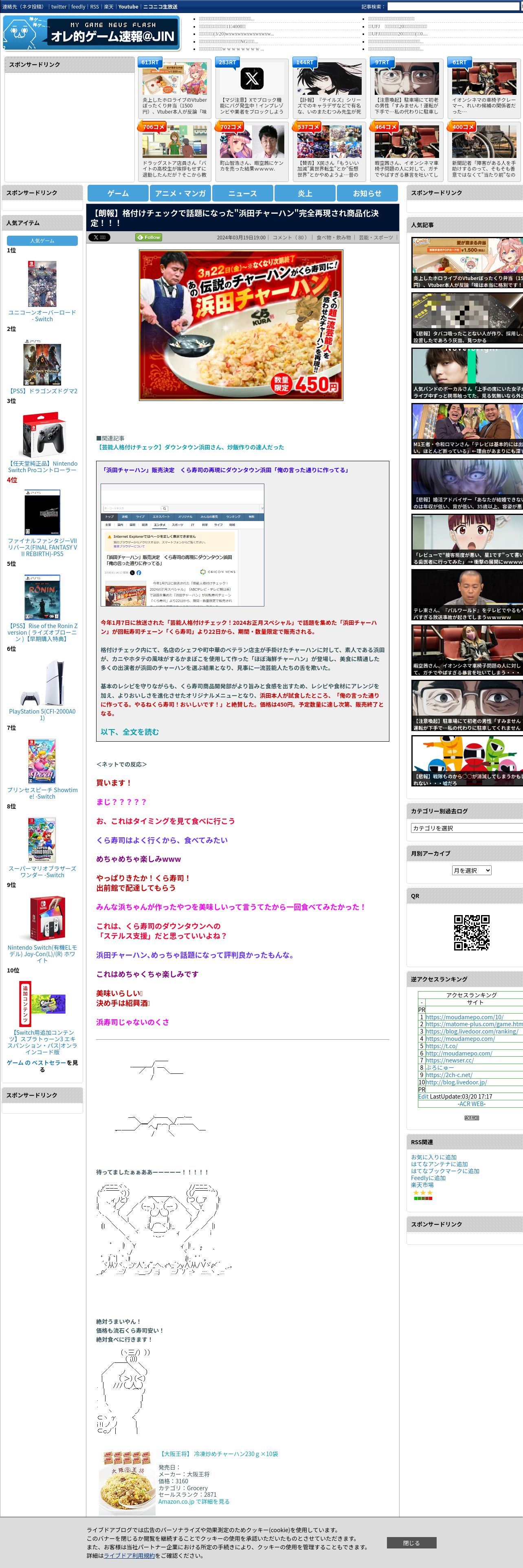Open Nintendo Switch OLED white product image
Viewport: 523px width, 1568px height.
(x=42, y=918)
